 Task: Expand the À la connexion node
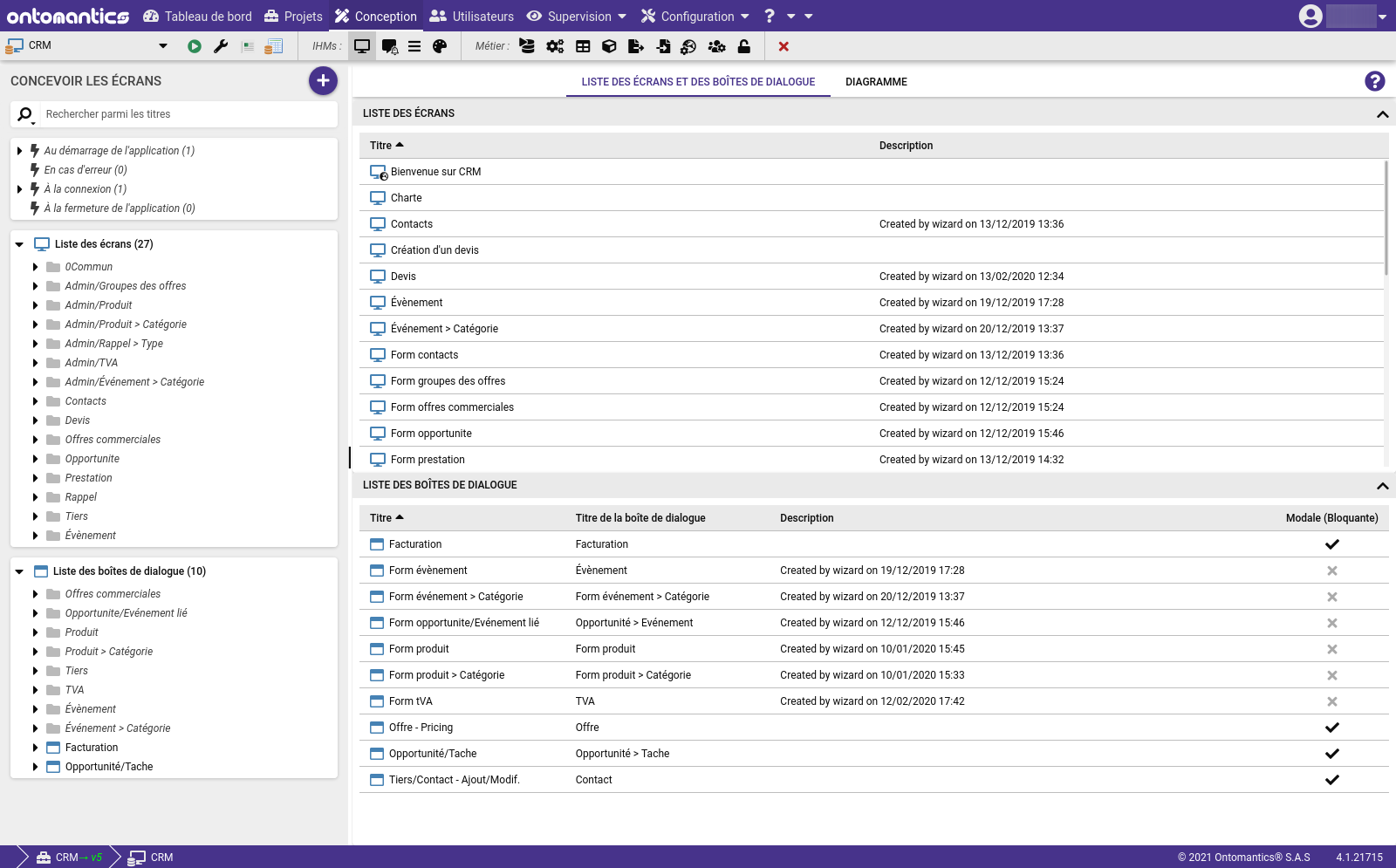[19, 189]
